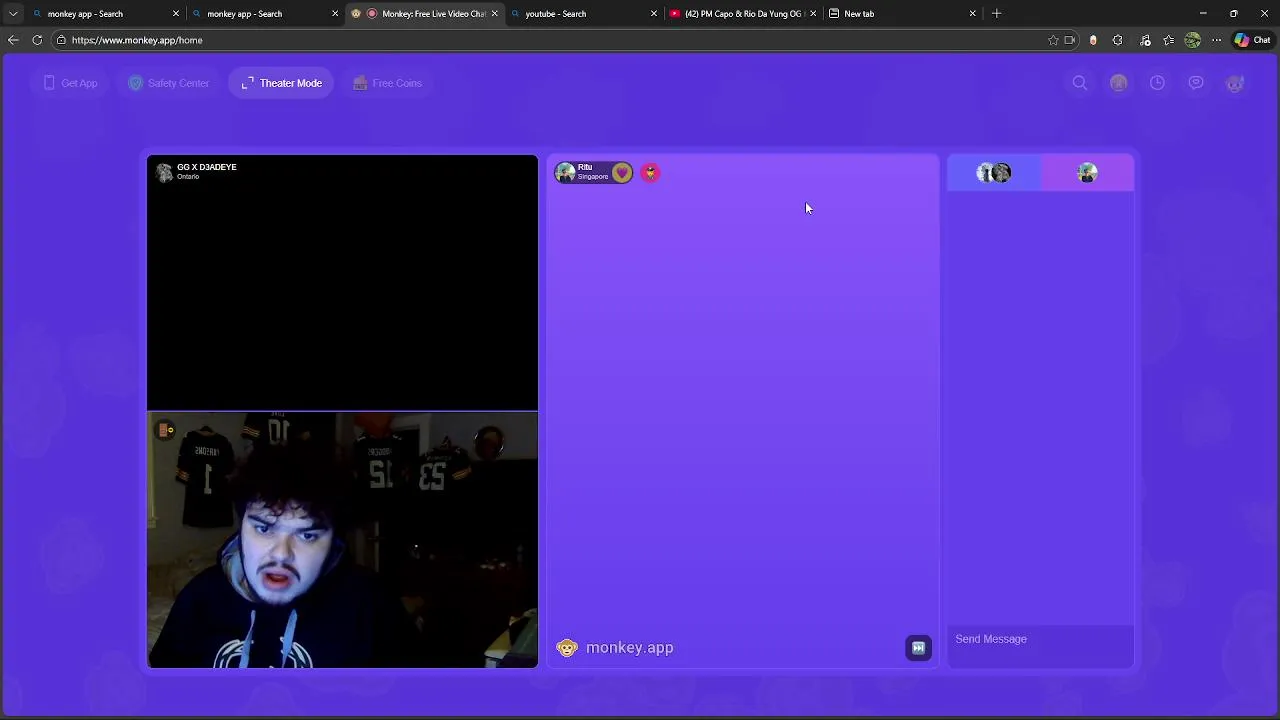Open the music note media toolbar icon
1280x720 pixels.
click(1145, 40)
